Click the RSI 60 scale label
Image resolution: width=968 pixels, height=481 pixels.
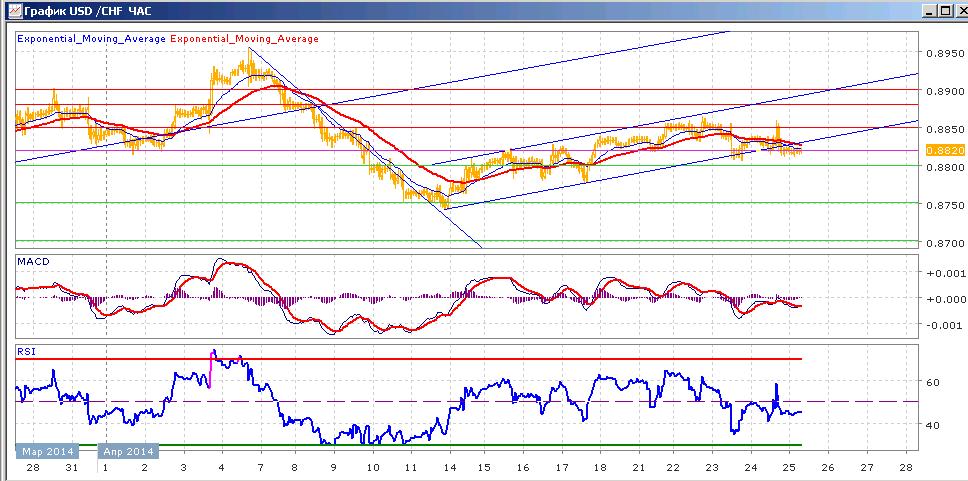click(x=933, y=382)
